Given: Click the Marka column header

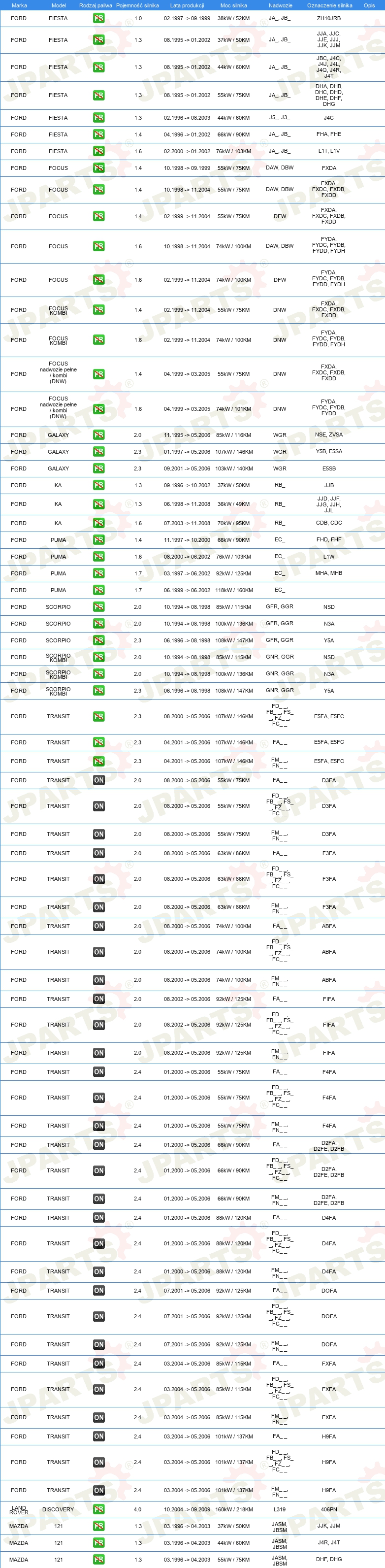Looking at the screenshot, I should point(19,5).
